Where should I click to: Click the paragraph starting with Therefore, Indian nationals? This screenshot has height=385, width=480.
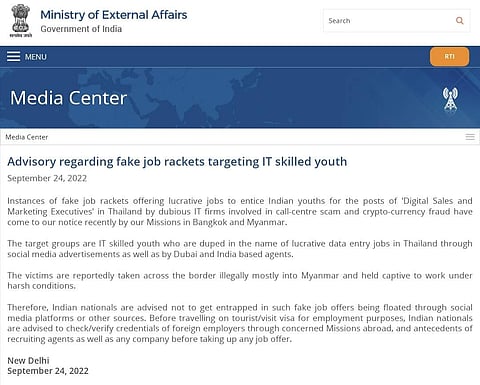click(x=240, y=323)
